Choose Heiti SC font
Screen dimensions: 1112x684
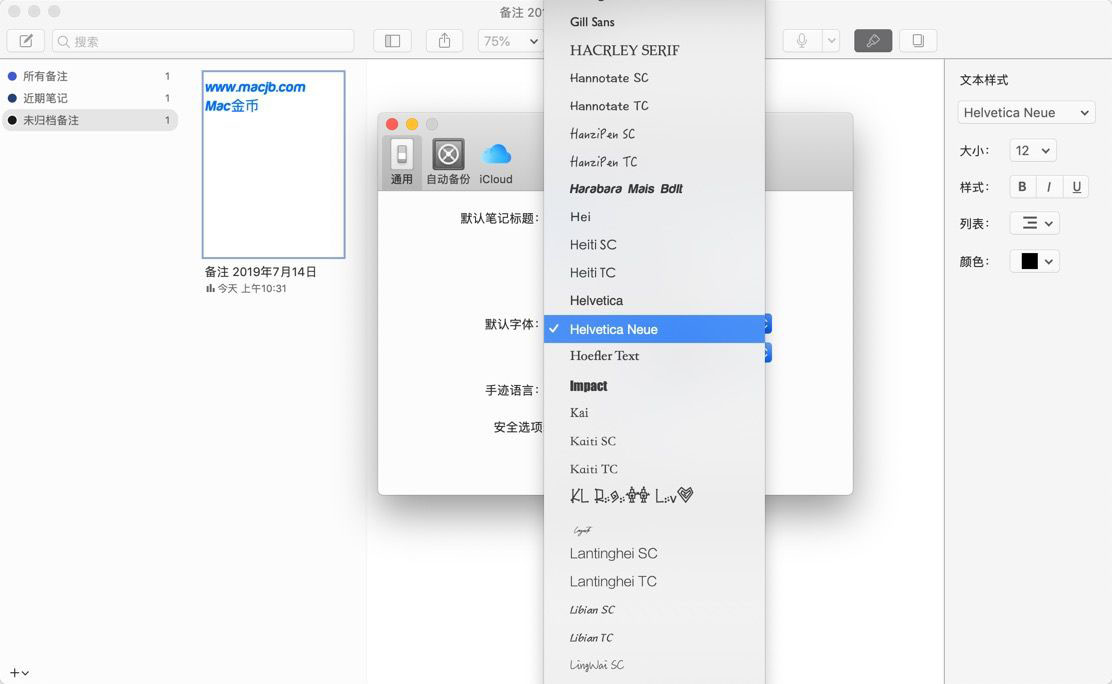(654, 245)
